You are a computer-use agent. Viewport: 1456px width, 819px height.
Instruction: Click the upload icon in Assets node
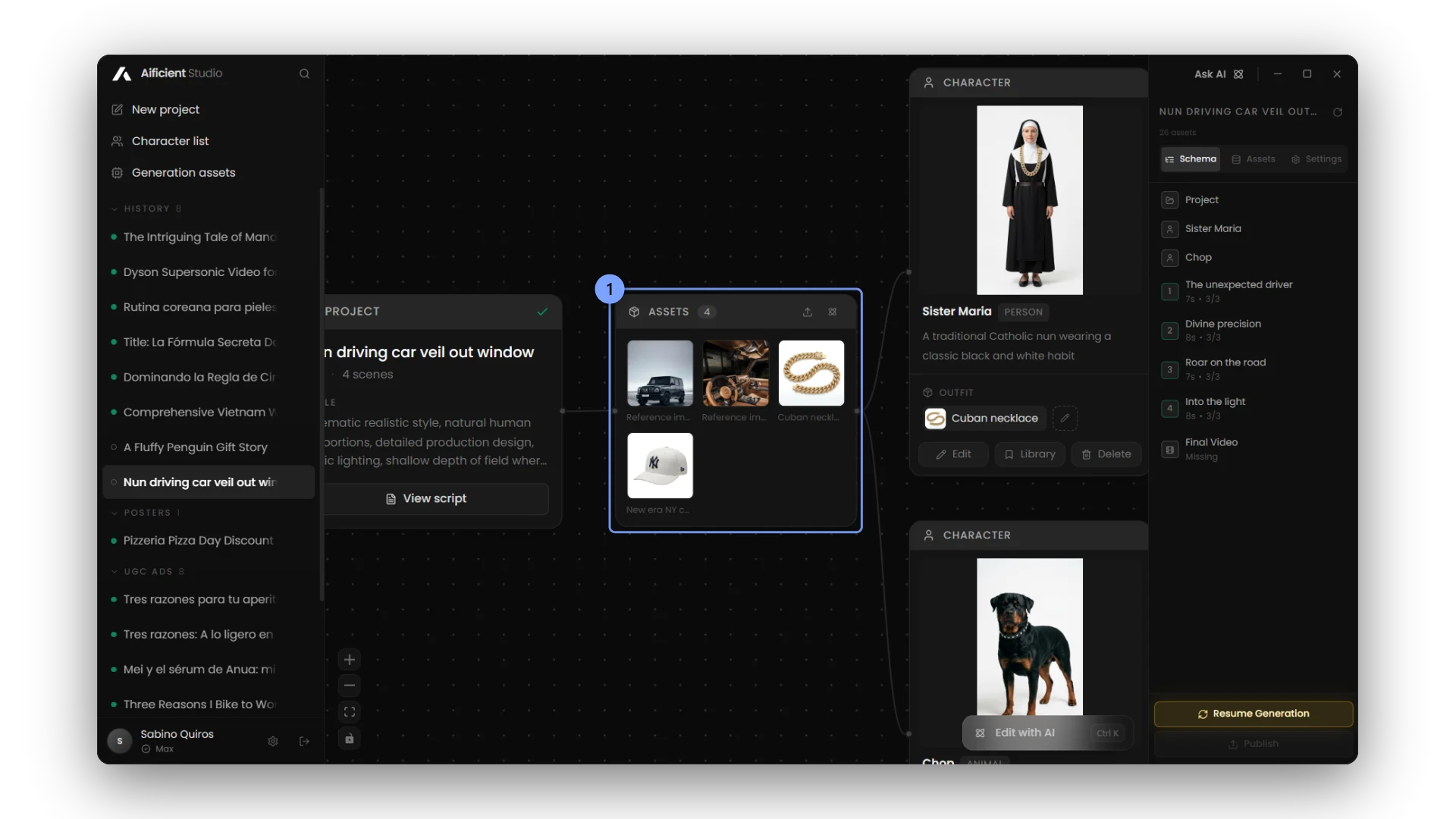(x=808, y=312)
